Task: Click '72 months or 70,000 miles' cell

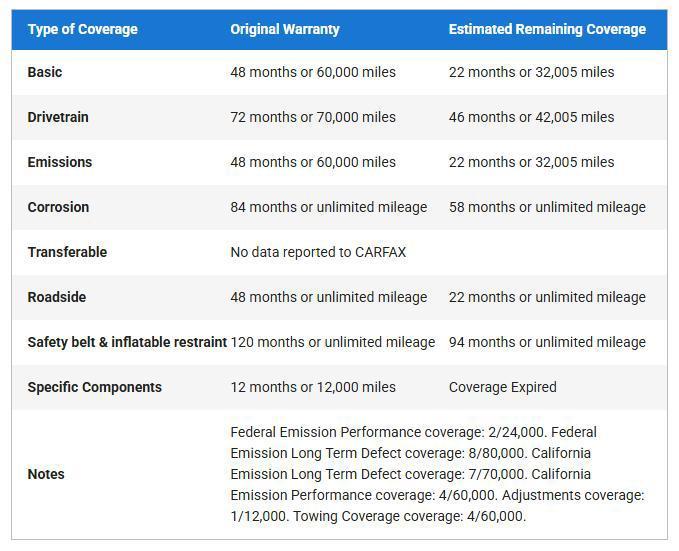Action: click(313, 117)
